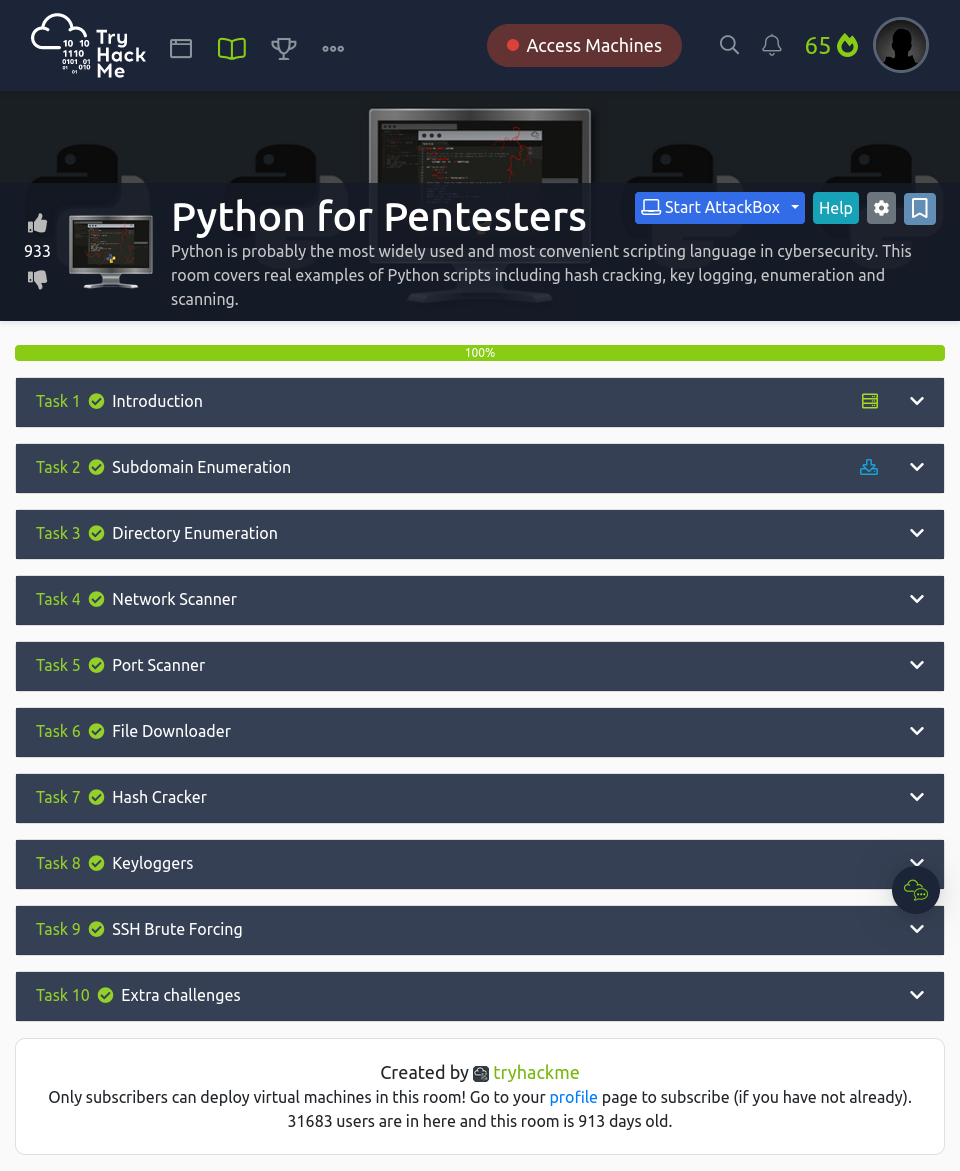Click the Help button
Image resolution: width=960 pixels, height=1171 pixels.
tap(835, 208)
